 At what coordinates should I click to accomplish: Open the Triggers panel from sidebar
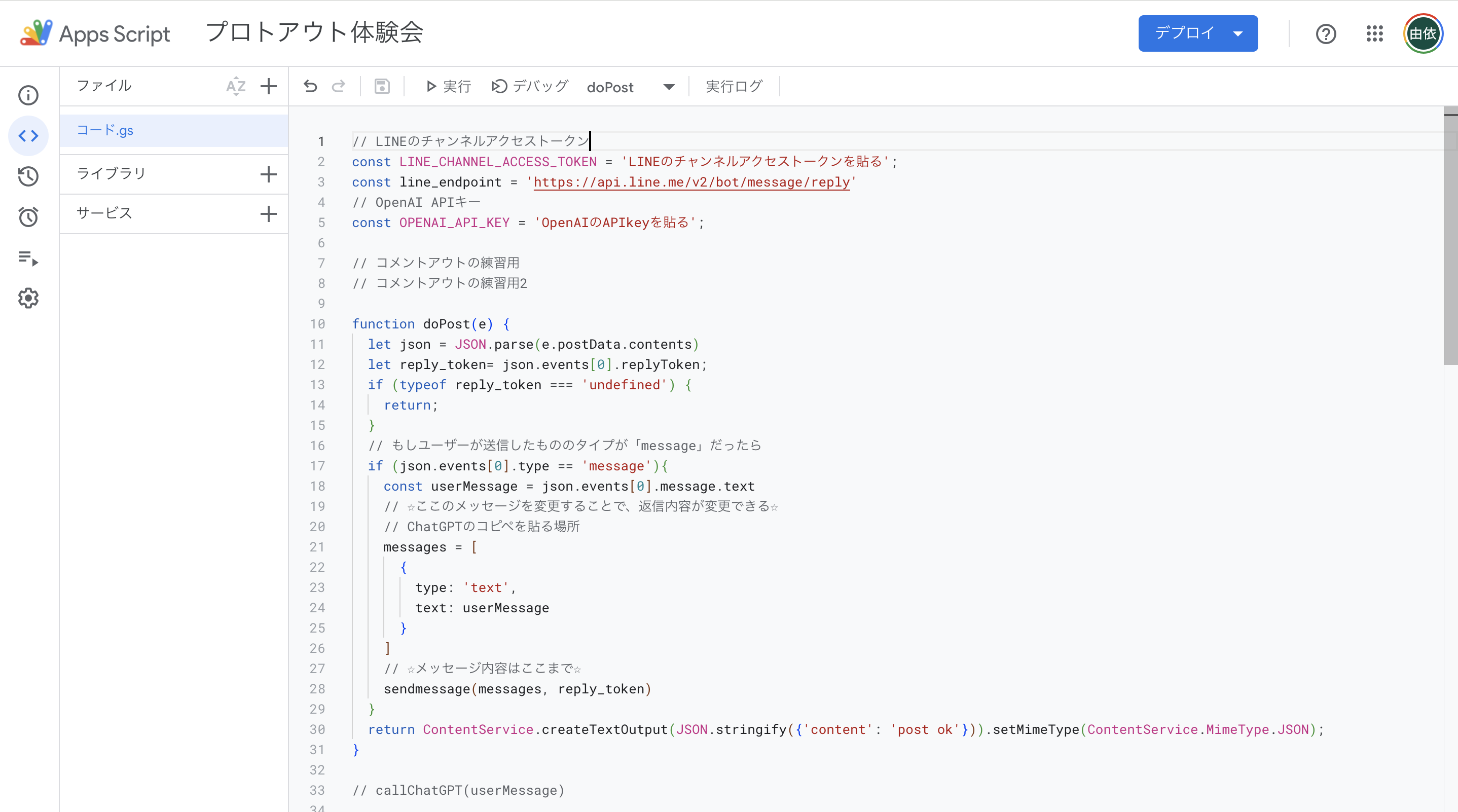(x=28, y=217)
